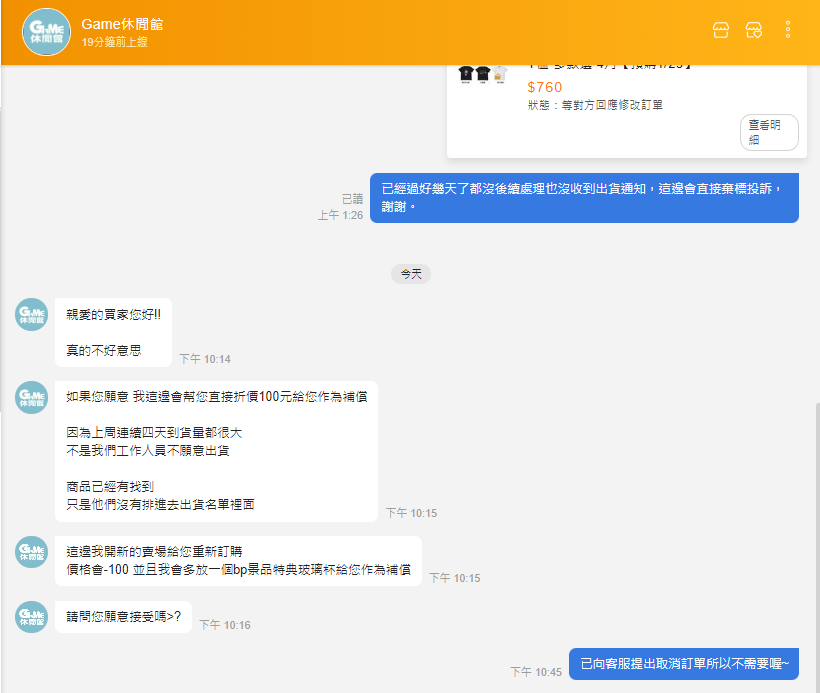
Task: Select the 請問您願意接受嗎>? message bubble
Action: (x=123, y=617)
